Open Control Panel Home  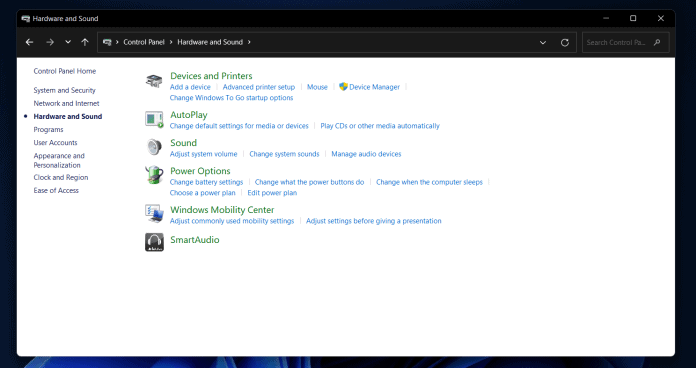[x=65, y=71]
